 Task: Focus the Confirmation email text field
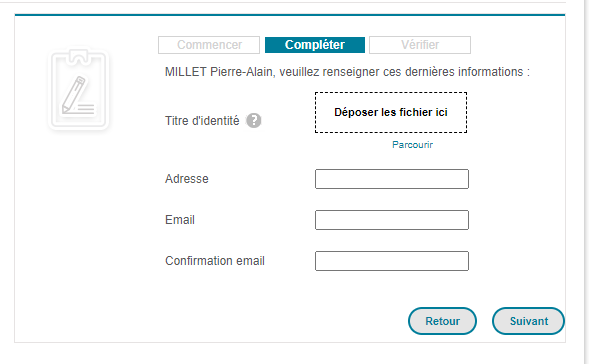click(x=392, y=261)
